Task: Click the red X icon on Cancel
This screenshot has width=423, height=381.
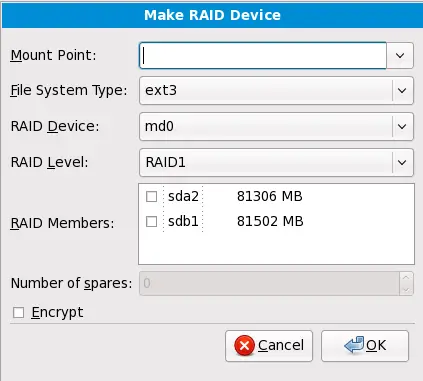Action: pos(245,345)
